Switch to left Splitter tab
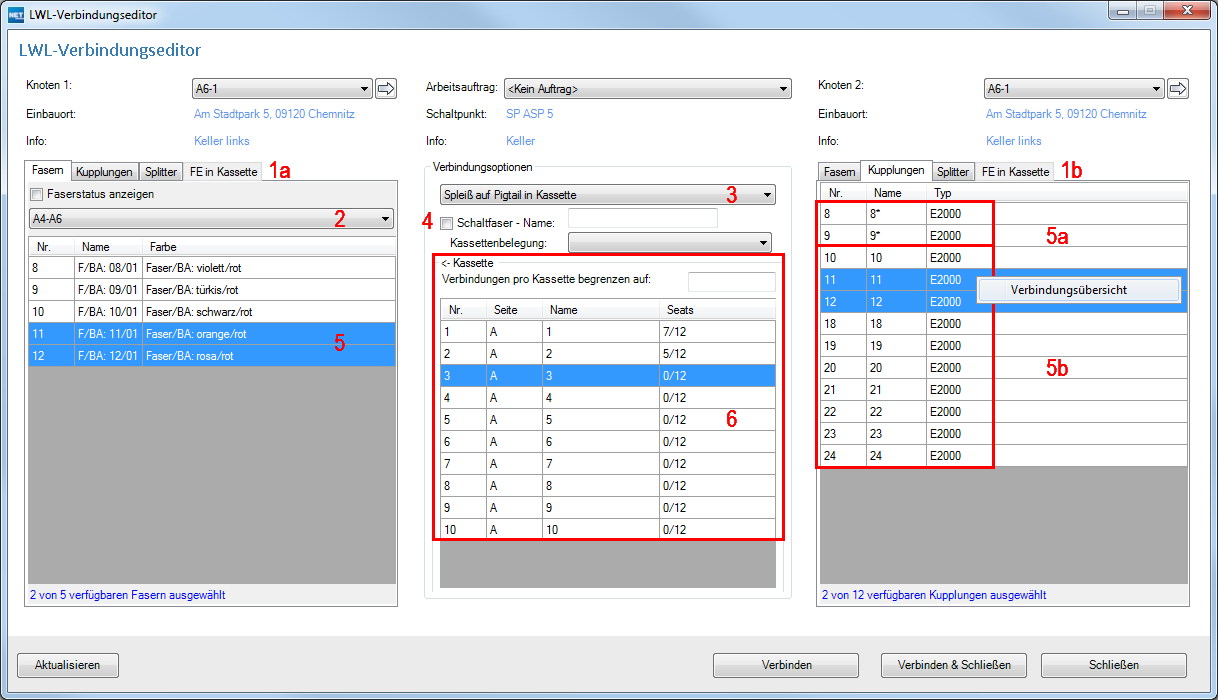 point(160,172)
